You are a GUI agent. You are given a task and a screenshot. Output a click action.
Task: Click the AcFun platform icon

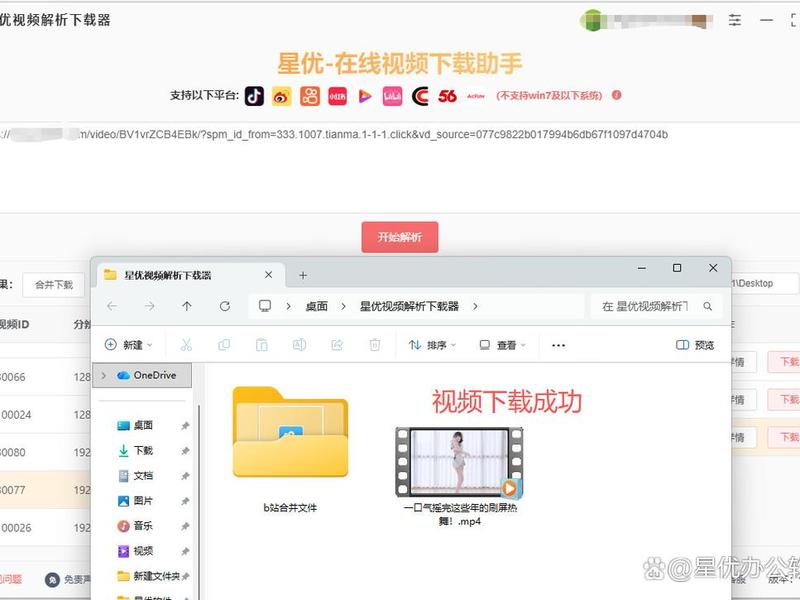pyautogui.click(x=476, y=96)
